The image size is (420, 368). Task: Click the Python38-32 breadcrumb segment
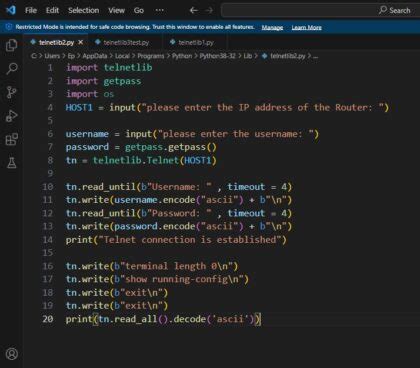(x=218, y=56)
